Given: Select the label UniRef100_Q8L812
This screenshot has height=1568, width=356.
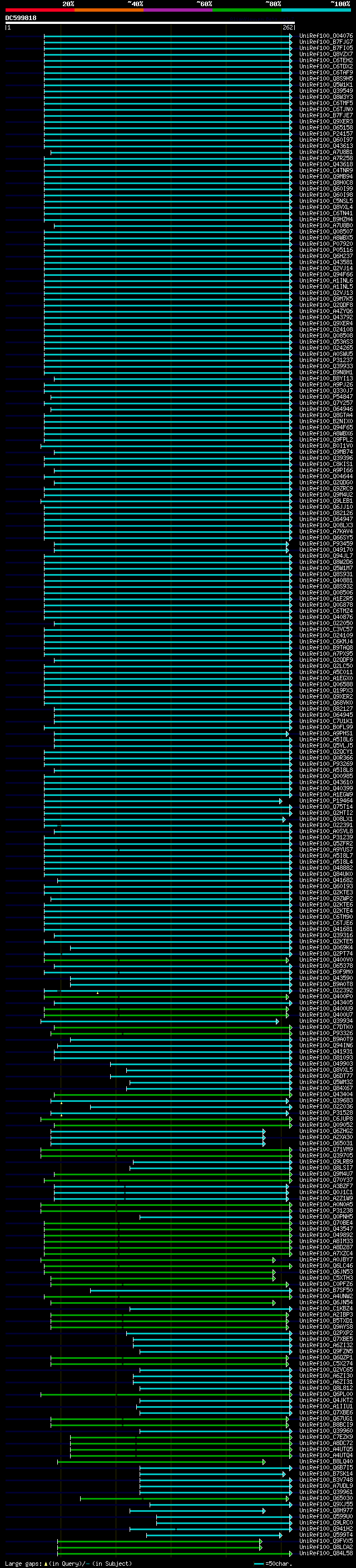Looking at the screenshot, I should pos(326,1388).
